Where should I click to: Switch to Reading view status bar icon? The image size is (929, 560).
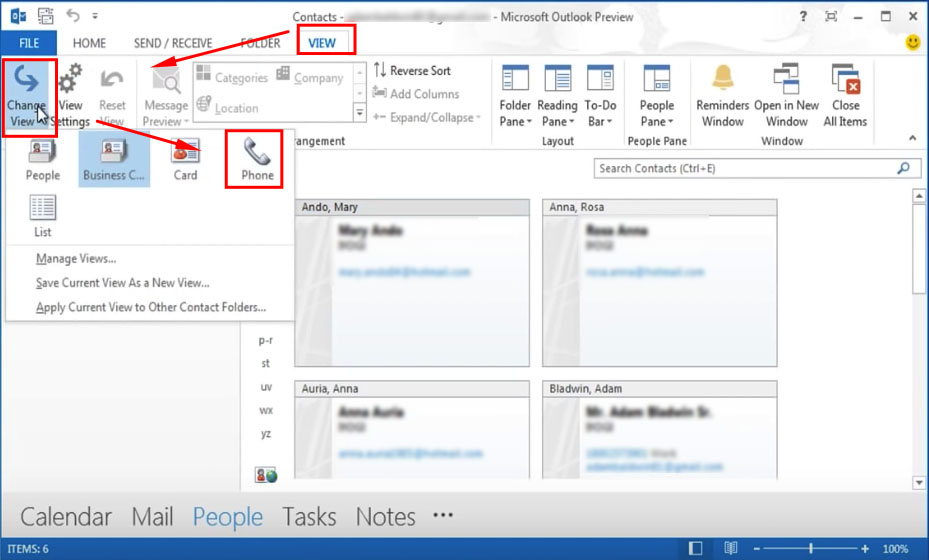tap(731, 549)
